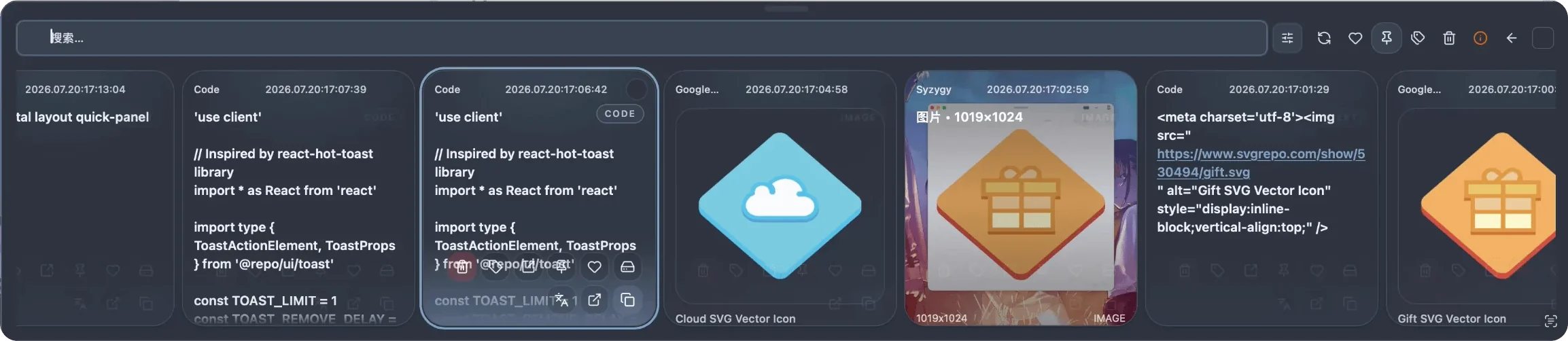Focus the 搜索 search field

[x=642, y=38]
